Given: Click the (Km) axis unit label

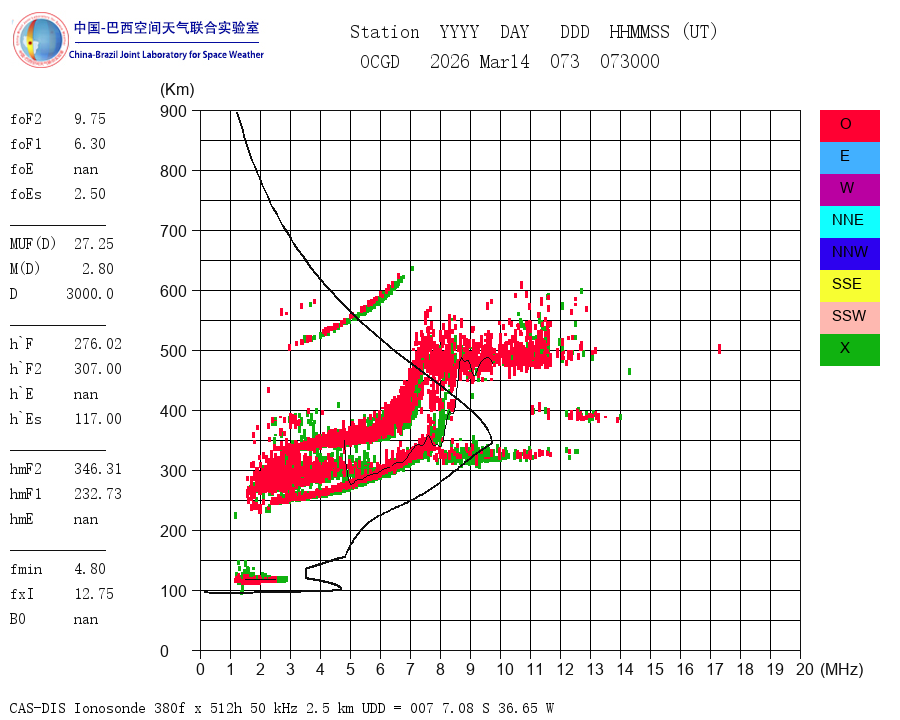Looking at the screenshot, I should coord(177,90).
